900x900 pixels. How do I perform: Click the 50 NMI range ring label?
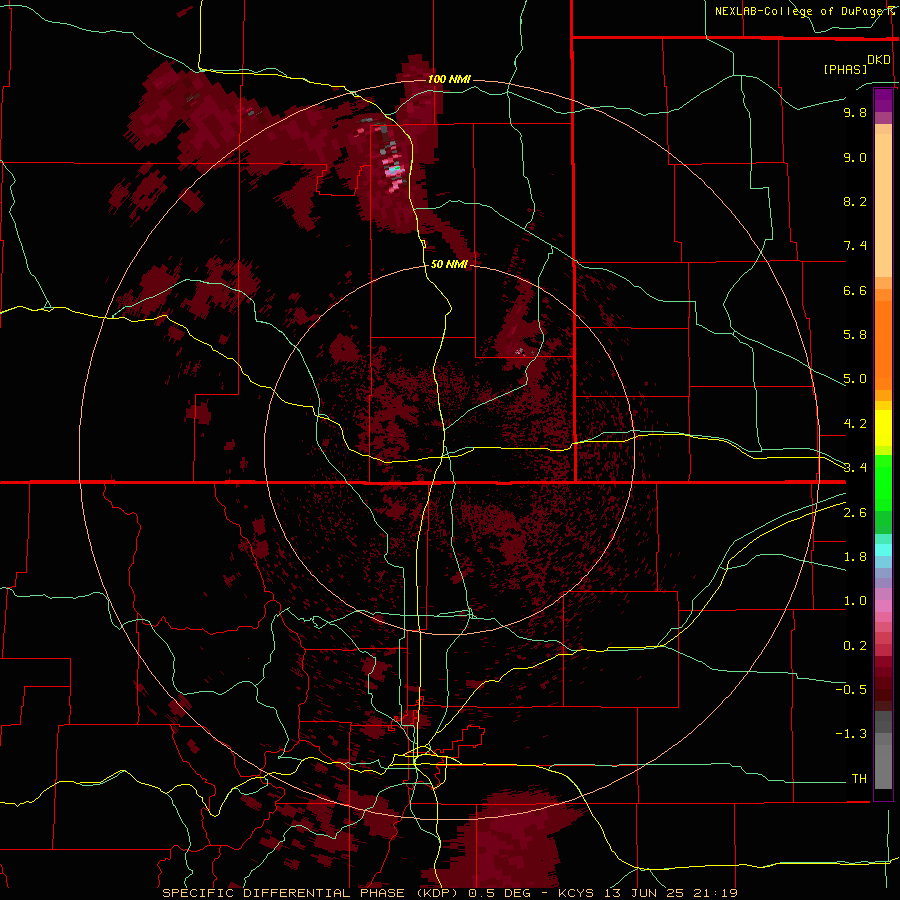tap(449, 264)
